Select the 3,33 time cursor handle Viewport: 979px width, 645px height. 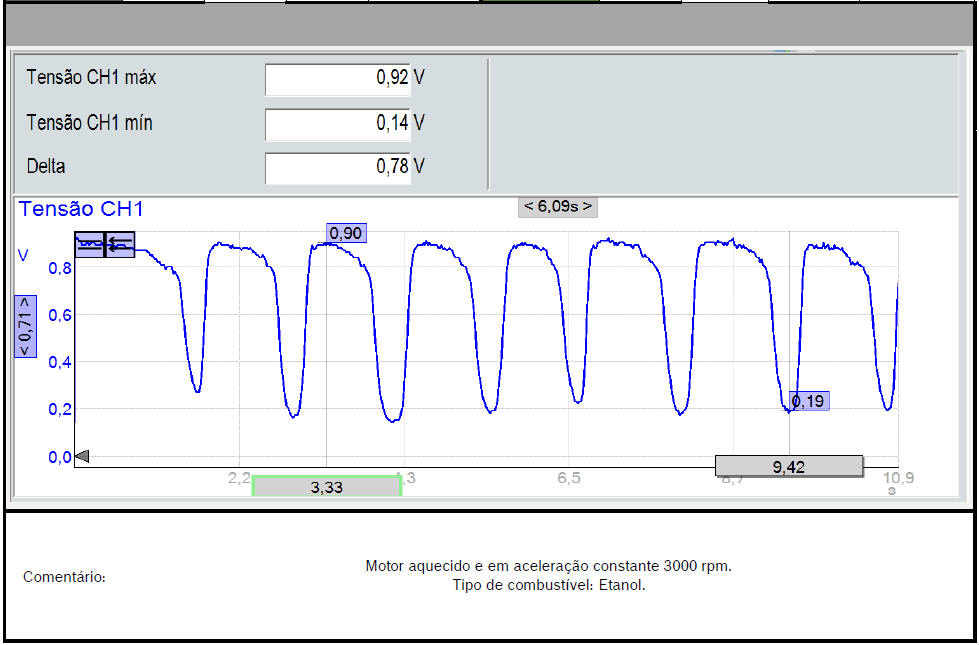click(x=326, y=487)
